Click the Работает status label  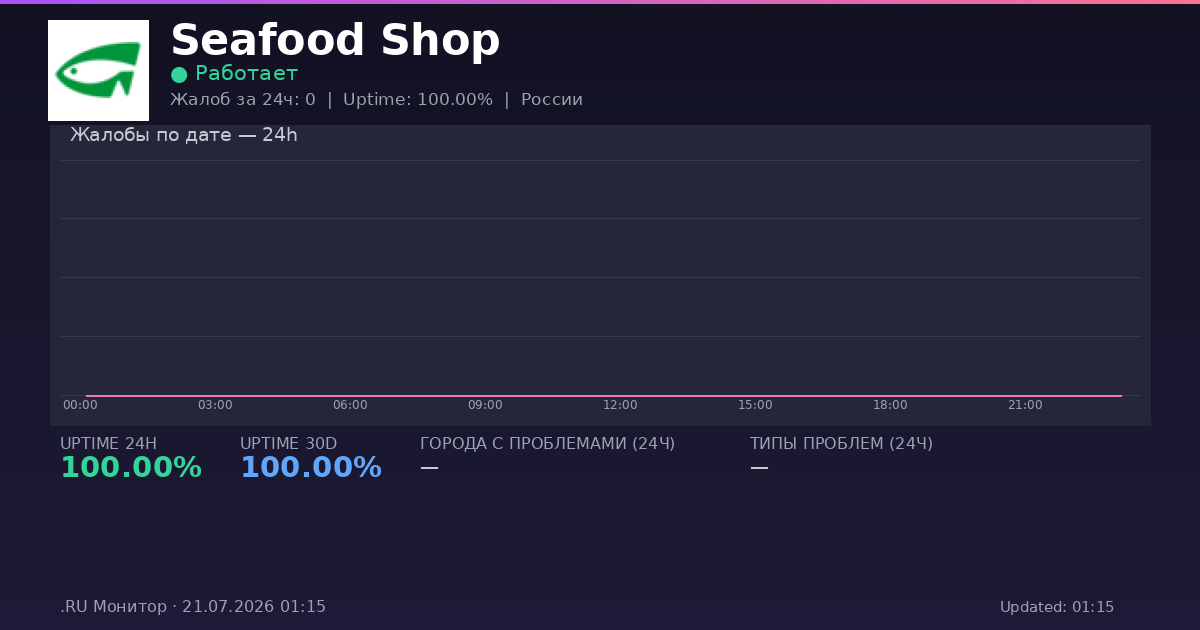click(246, 74)
